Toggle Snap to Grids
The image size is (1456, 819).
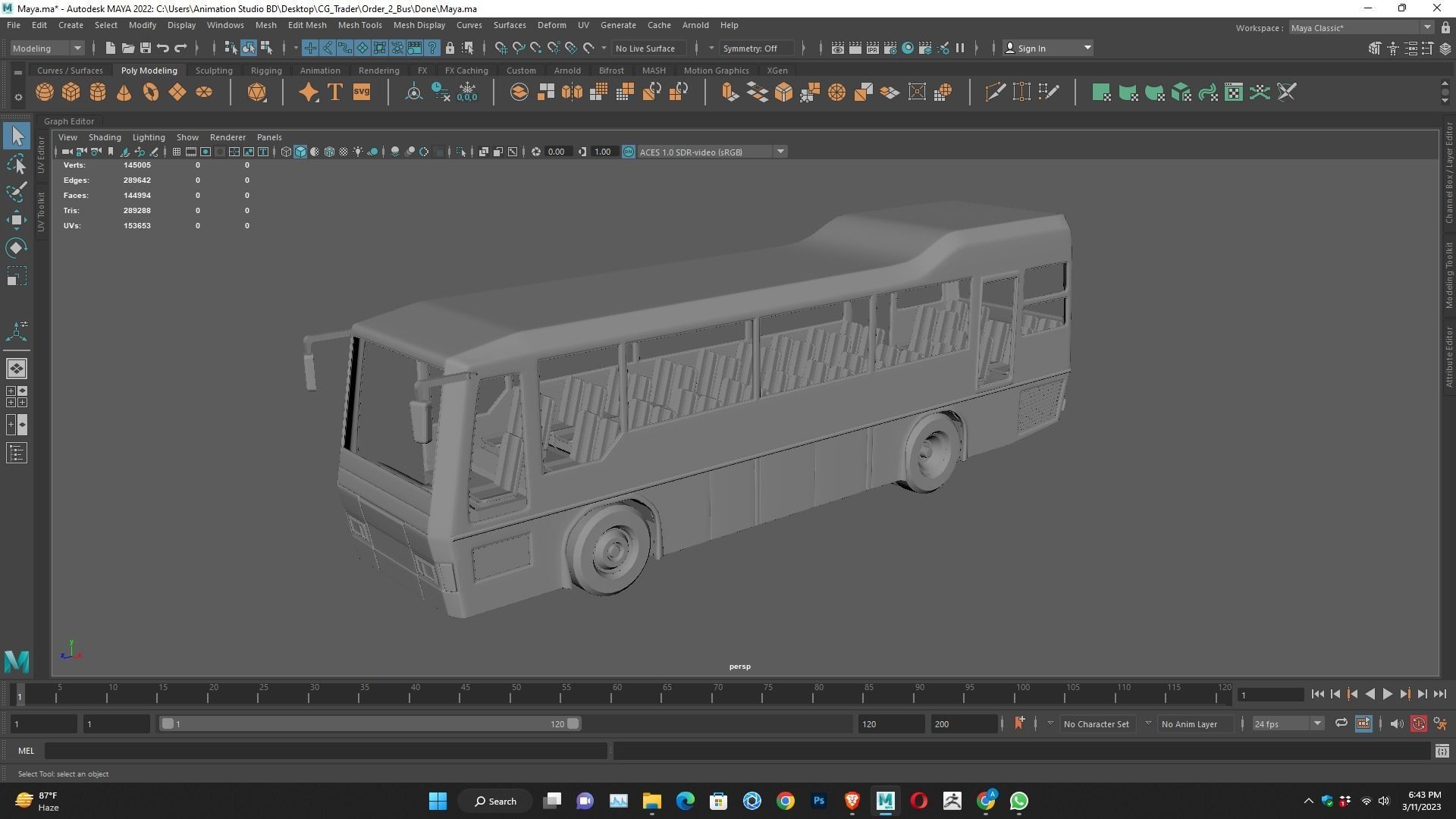[501, 48]
